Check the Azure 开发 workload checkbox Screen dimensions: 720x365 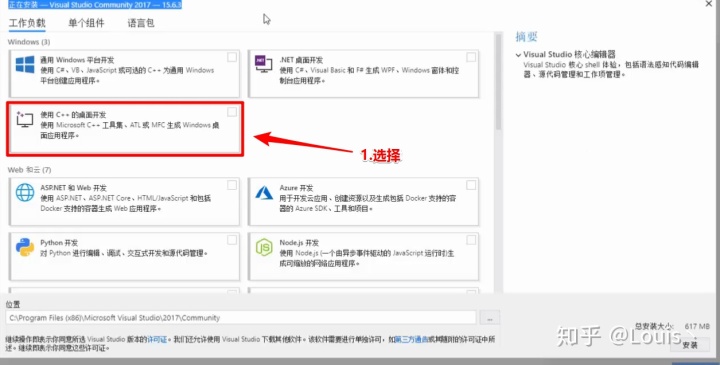click(471, 185)
